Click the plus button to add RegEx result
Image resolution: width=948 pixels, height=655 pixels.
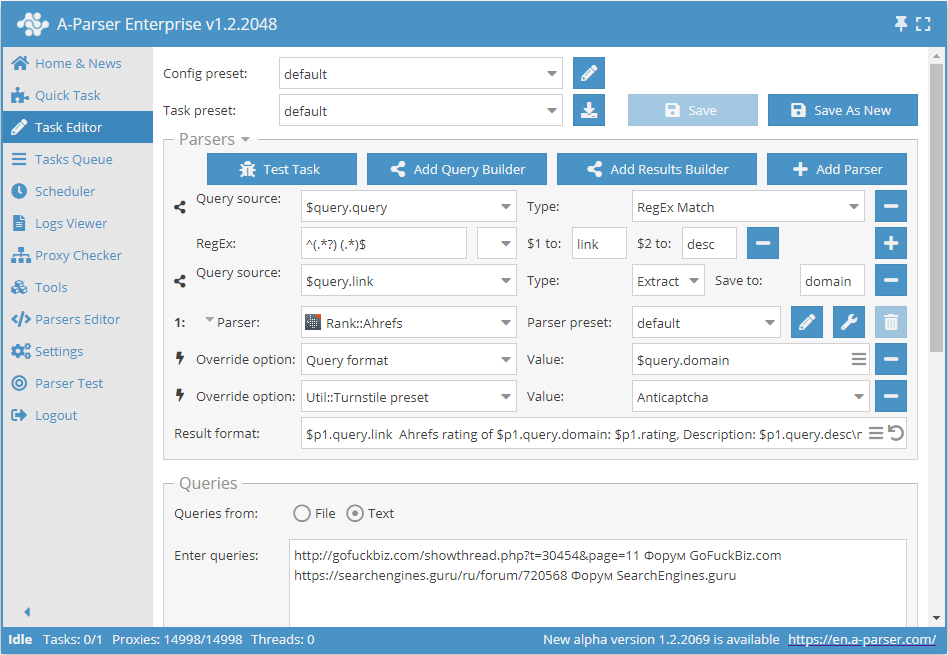coord(891,243)
